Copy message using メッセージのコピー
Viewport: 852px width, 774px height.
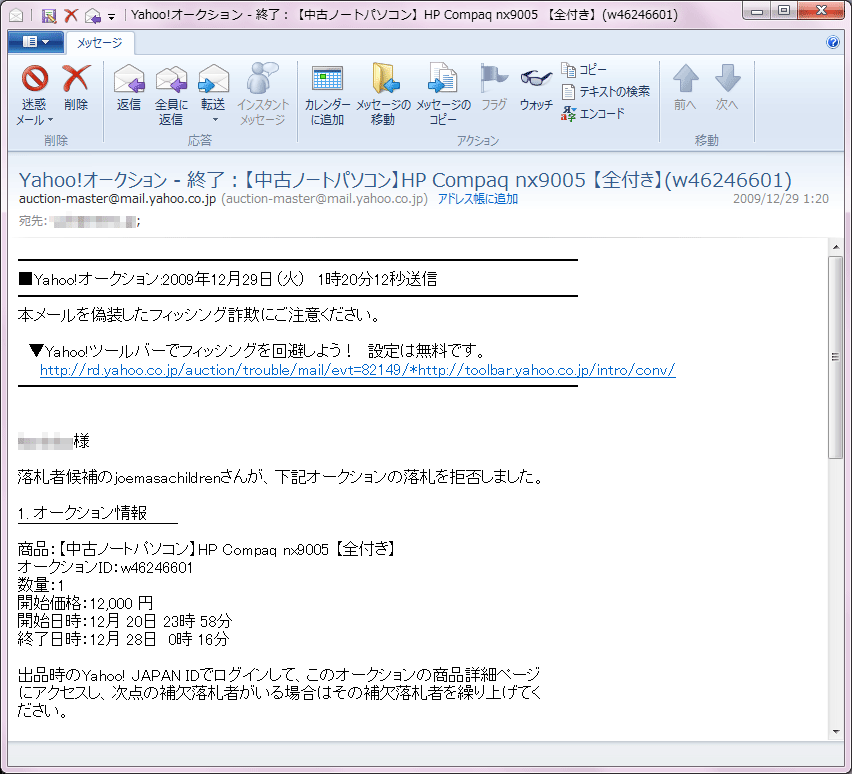[443, 95]
